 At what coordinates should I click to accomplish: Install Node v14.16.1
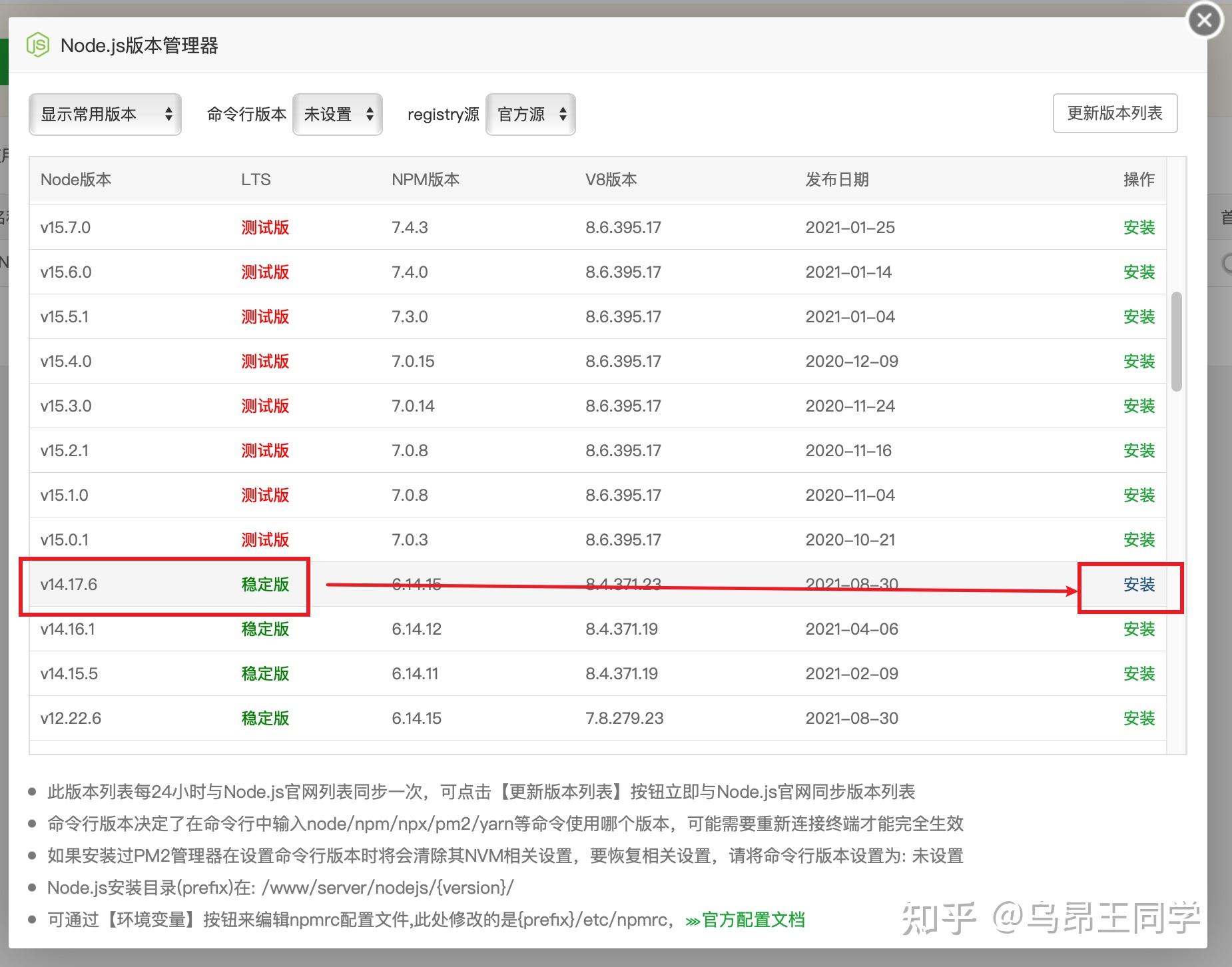point(1139,629)
